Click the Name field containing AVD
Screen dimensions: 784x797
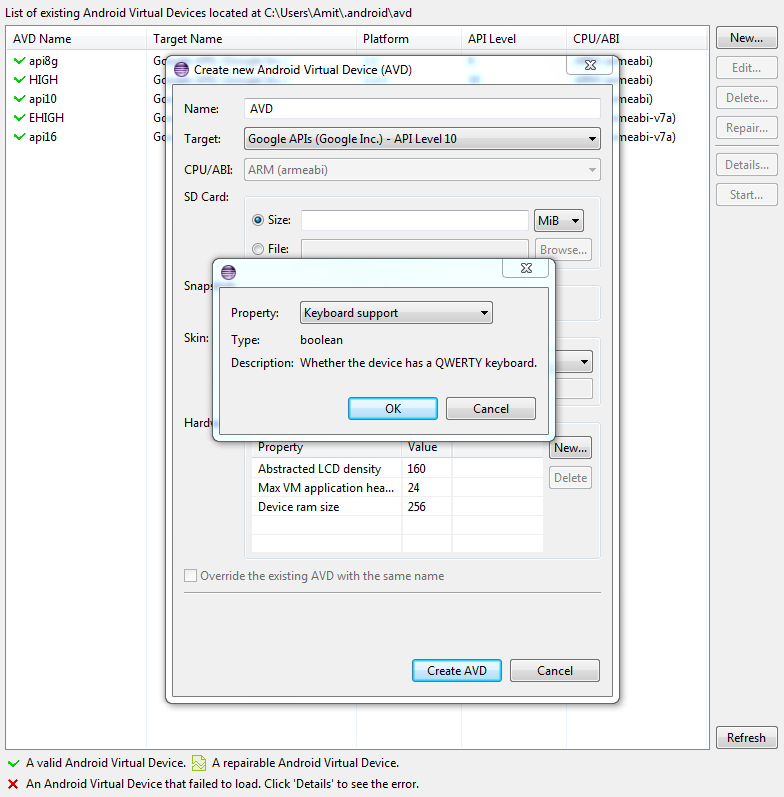(x=422, y=109)
